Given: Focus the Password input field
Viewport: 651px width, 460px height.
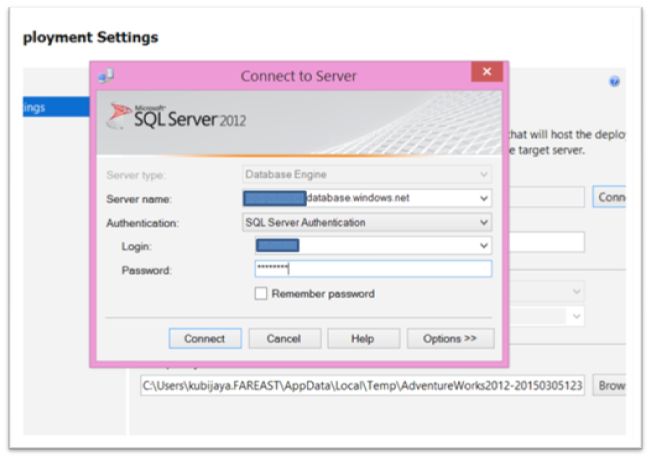Looking at the screenshot, I should pos(373,269).
